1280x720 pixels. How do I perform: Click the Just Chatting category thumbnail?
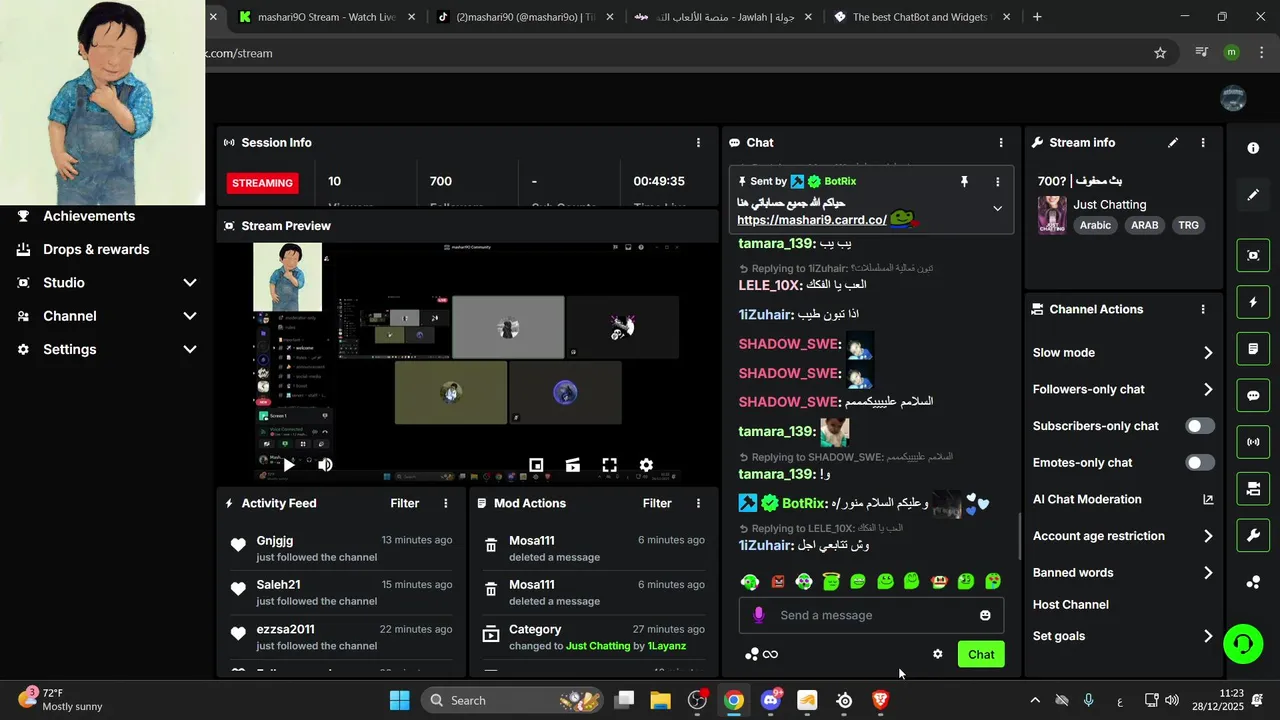[1052, 215]
